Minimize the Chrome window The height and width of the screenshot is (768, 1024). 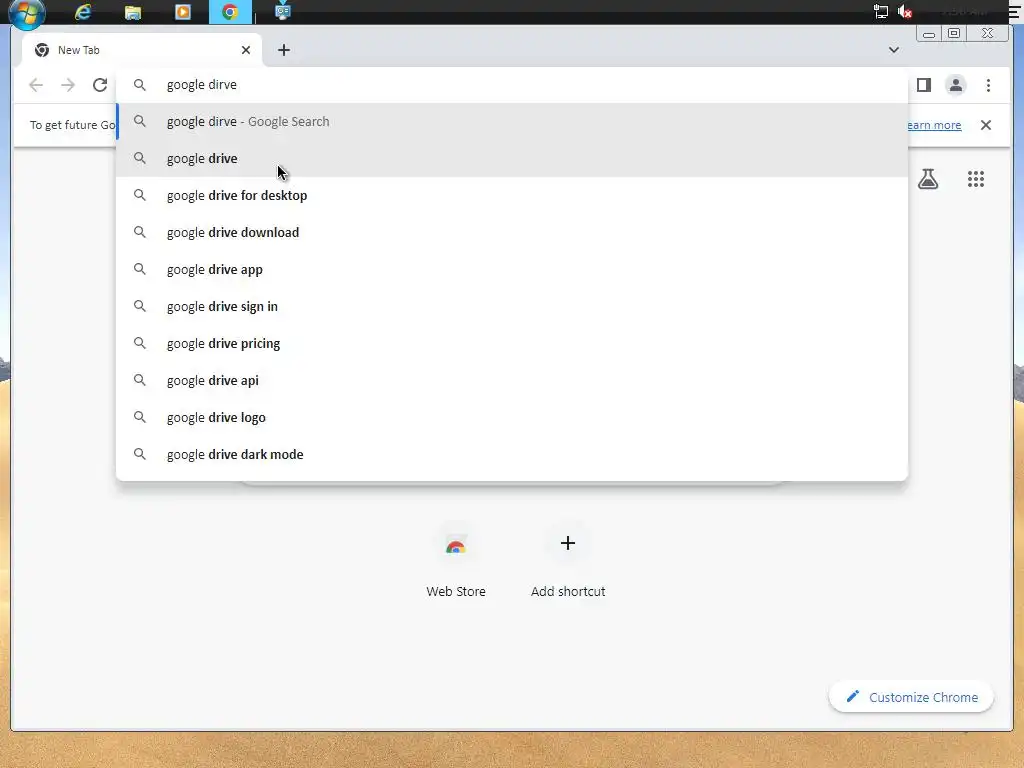click(929, 33)
